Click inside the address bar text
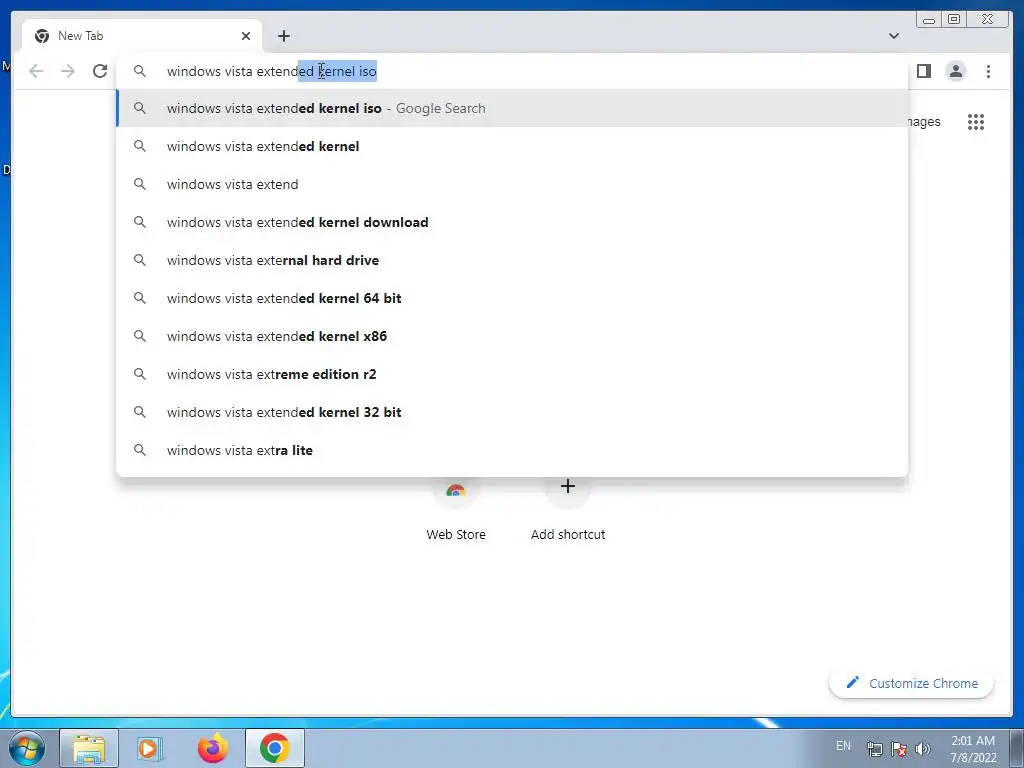This screenshot has width=1024, height=768. (x=271, y=71)
